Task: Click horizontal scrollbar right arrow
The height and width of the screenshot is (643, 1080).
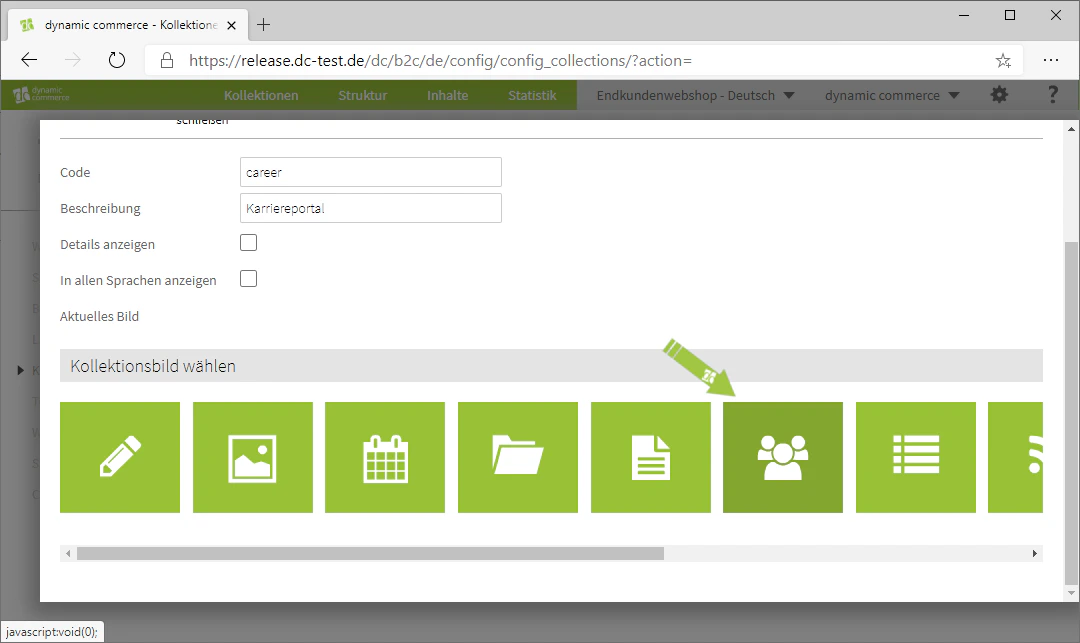Action: click(x=1035, y=554)
